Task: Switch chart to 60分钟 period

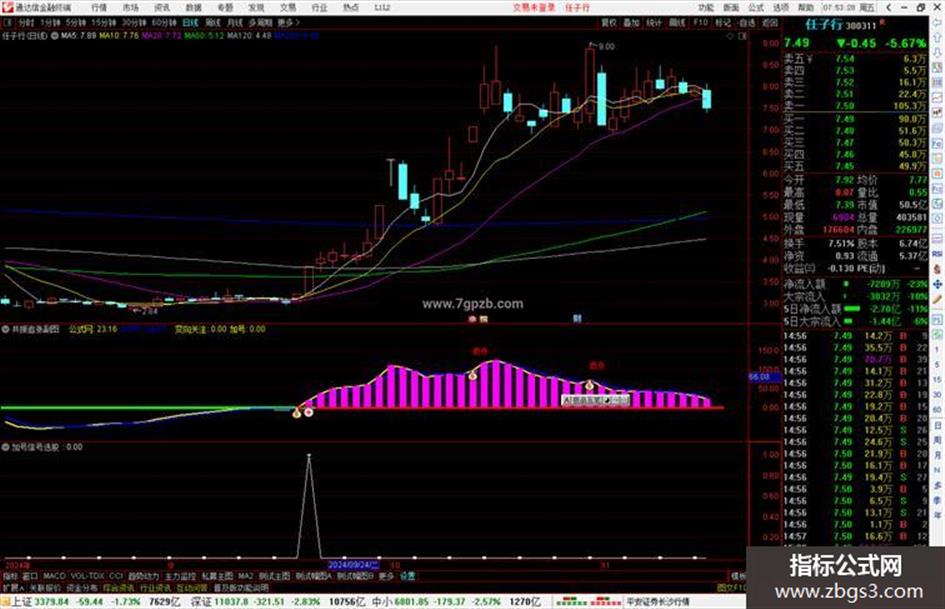Action: point(164,22)
